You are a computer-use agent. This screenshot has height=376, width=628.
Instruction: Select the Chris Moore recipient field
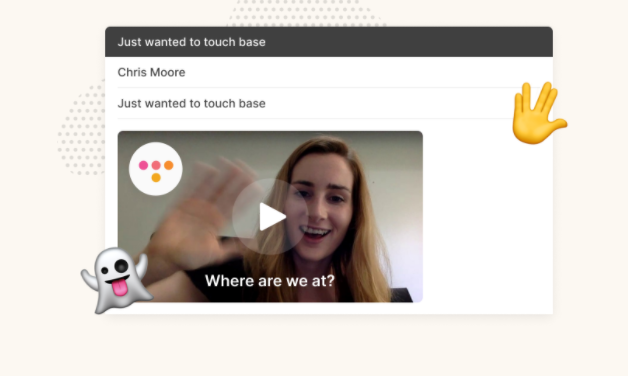(328, 72)
